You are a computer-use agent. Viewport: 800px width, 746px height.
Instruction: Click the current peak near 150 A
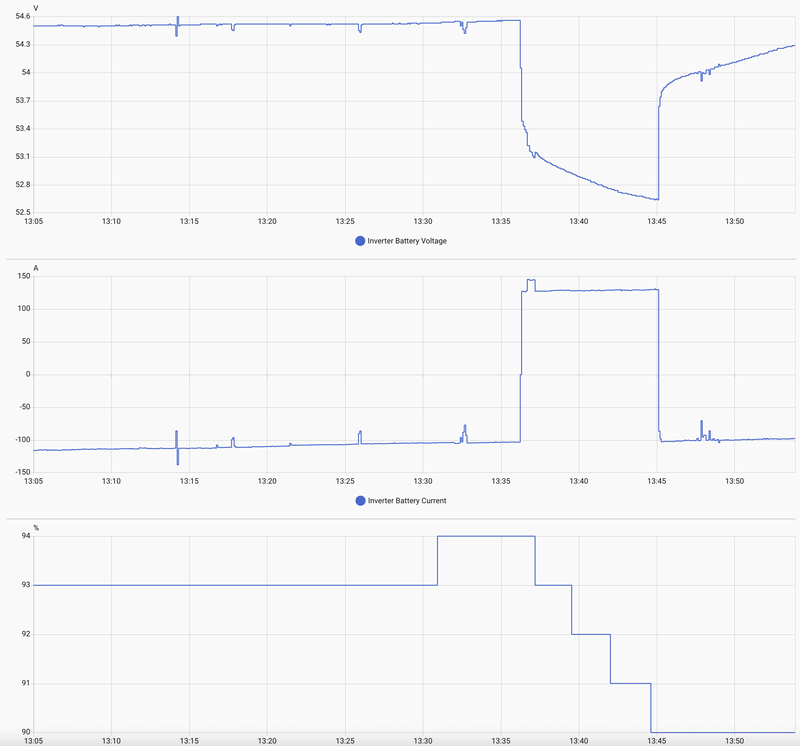531,280
